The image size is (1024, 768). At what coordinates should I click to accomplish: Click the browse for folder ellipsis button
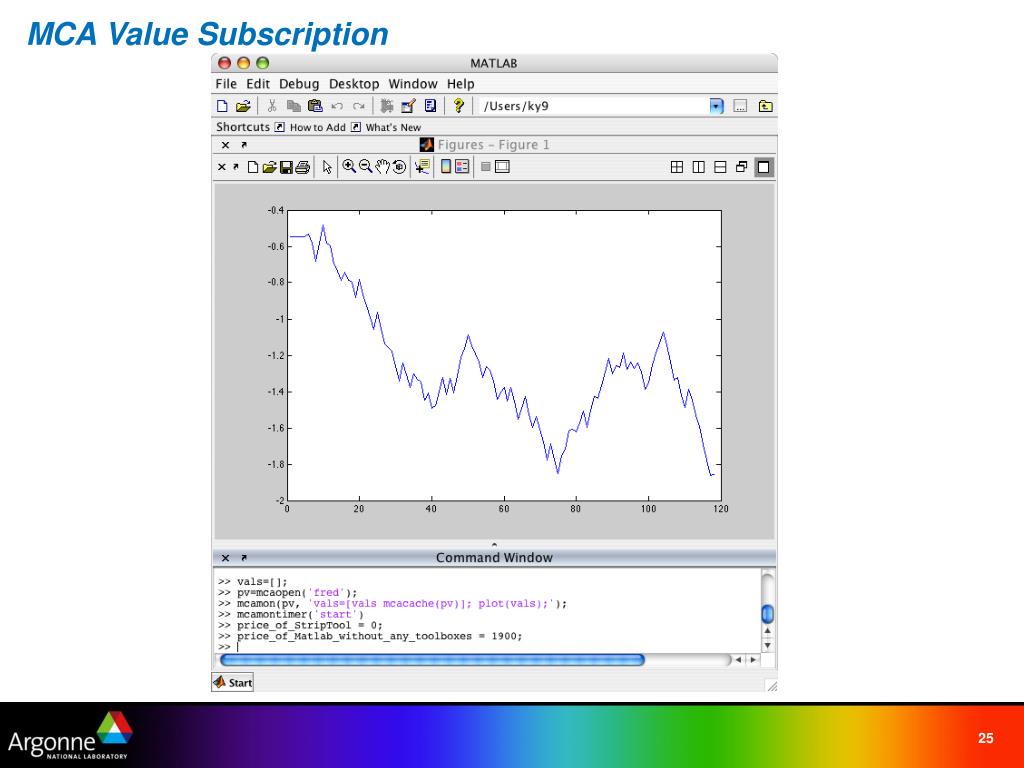click(740, 106)
